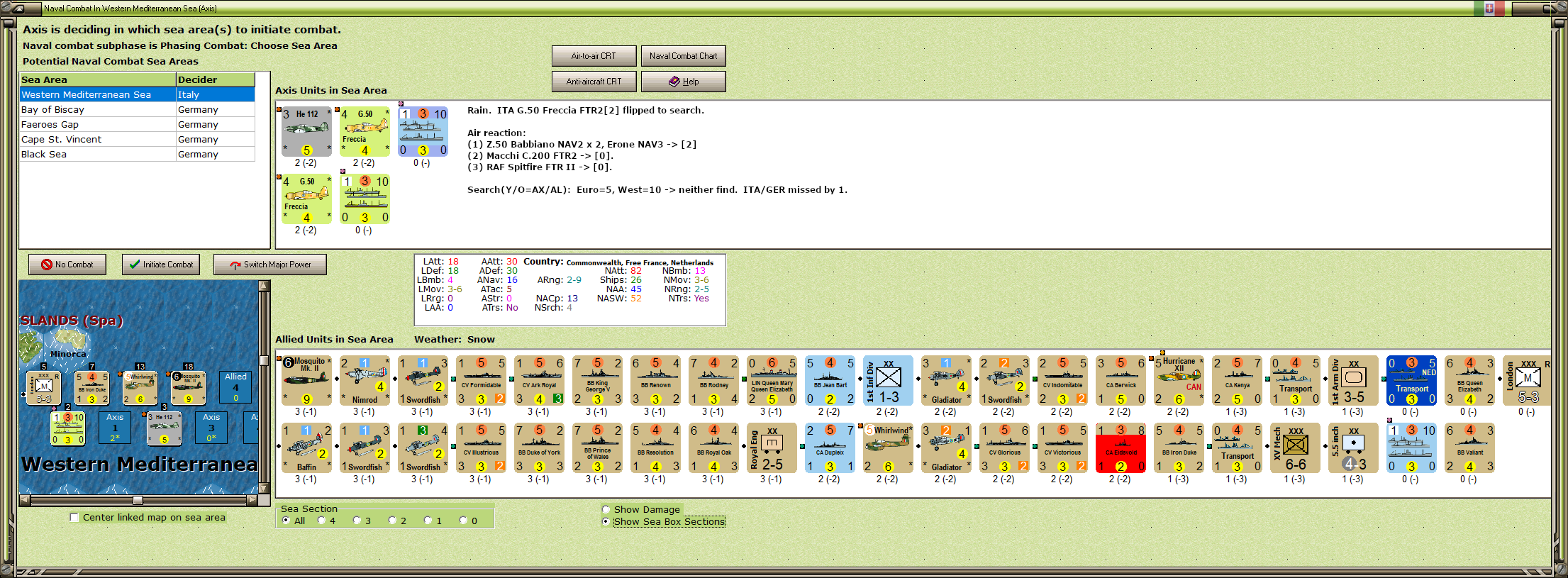
Task: Click the BB Resolution battleship counter
Action: coord(655,448)
